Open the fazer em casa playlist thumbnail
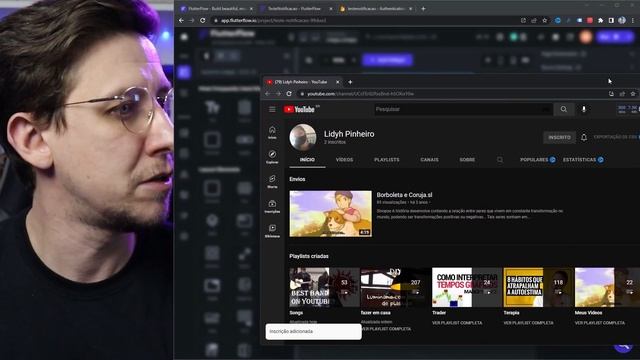The width and height of the screenshot is (640, 360). (x=396, y=287)
